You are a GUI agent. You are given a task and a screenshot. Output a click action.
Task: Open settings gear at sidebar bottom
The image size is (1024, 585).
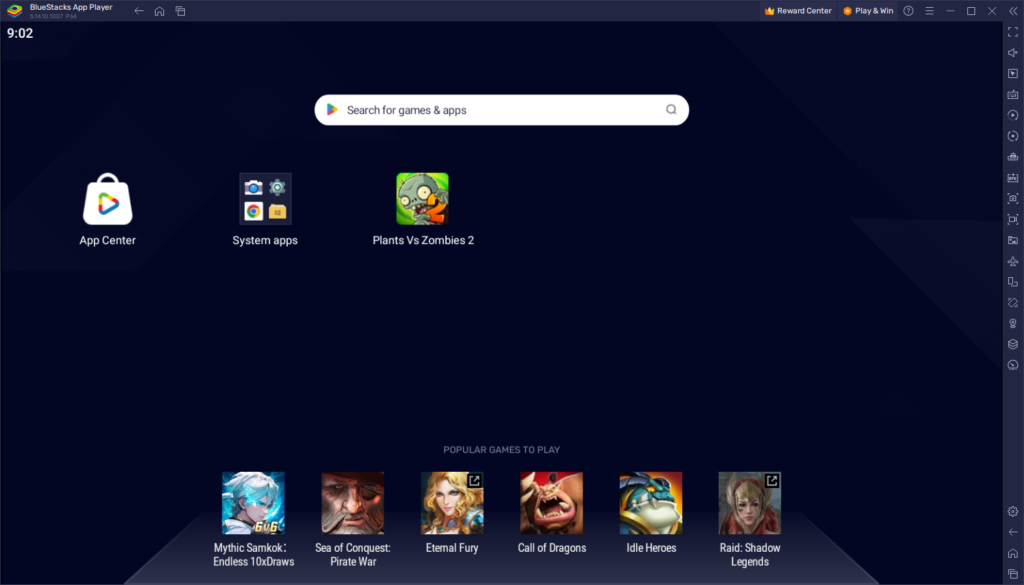tap(1013, 511)
